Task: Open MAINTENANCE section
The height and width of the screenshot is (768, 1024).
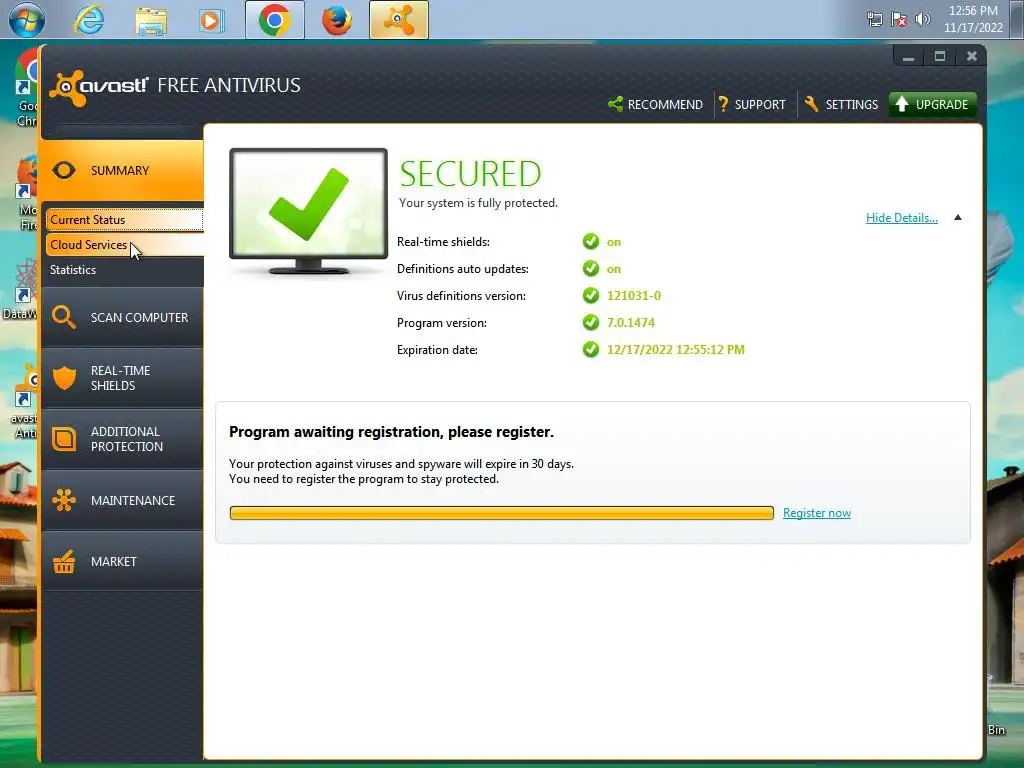Action: [x=123, y=500]
